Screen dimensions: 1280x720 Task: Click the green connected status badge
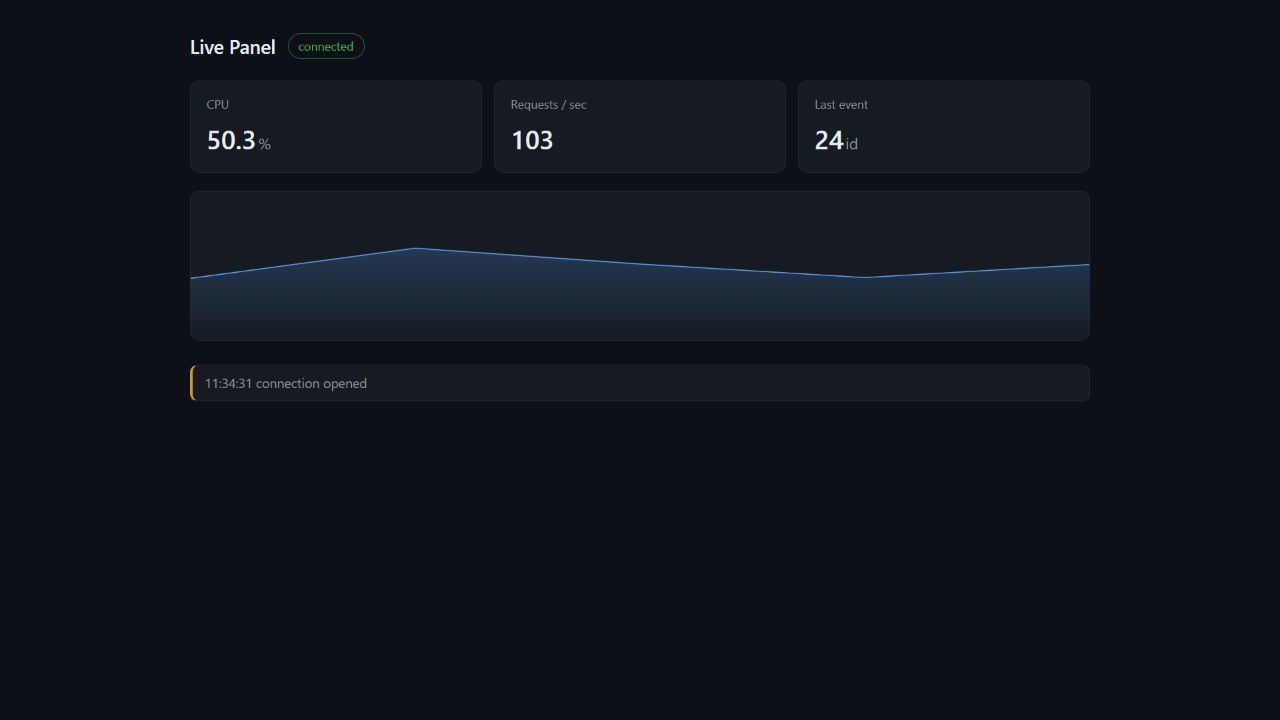click(326, 46)
